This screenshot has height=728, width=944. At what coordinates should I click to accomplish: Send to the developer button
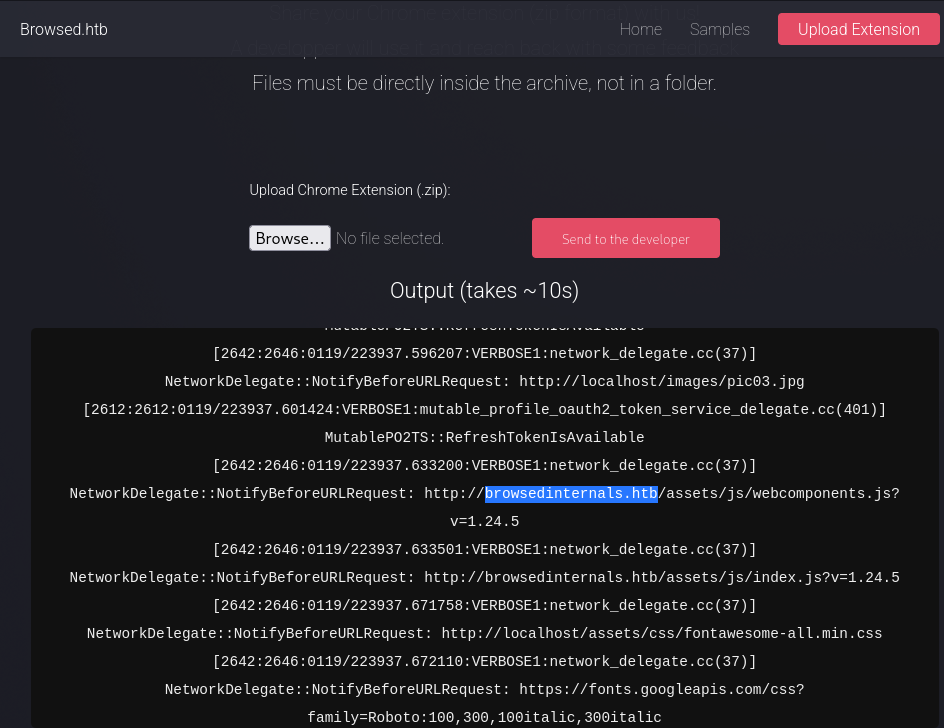(x=625, y=239)
